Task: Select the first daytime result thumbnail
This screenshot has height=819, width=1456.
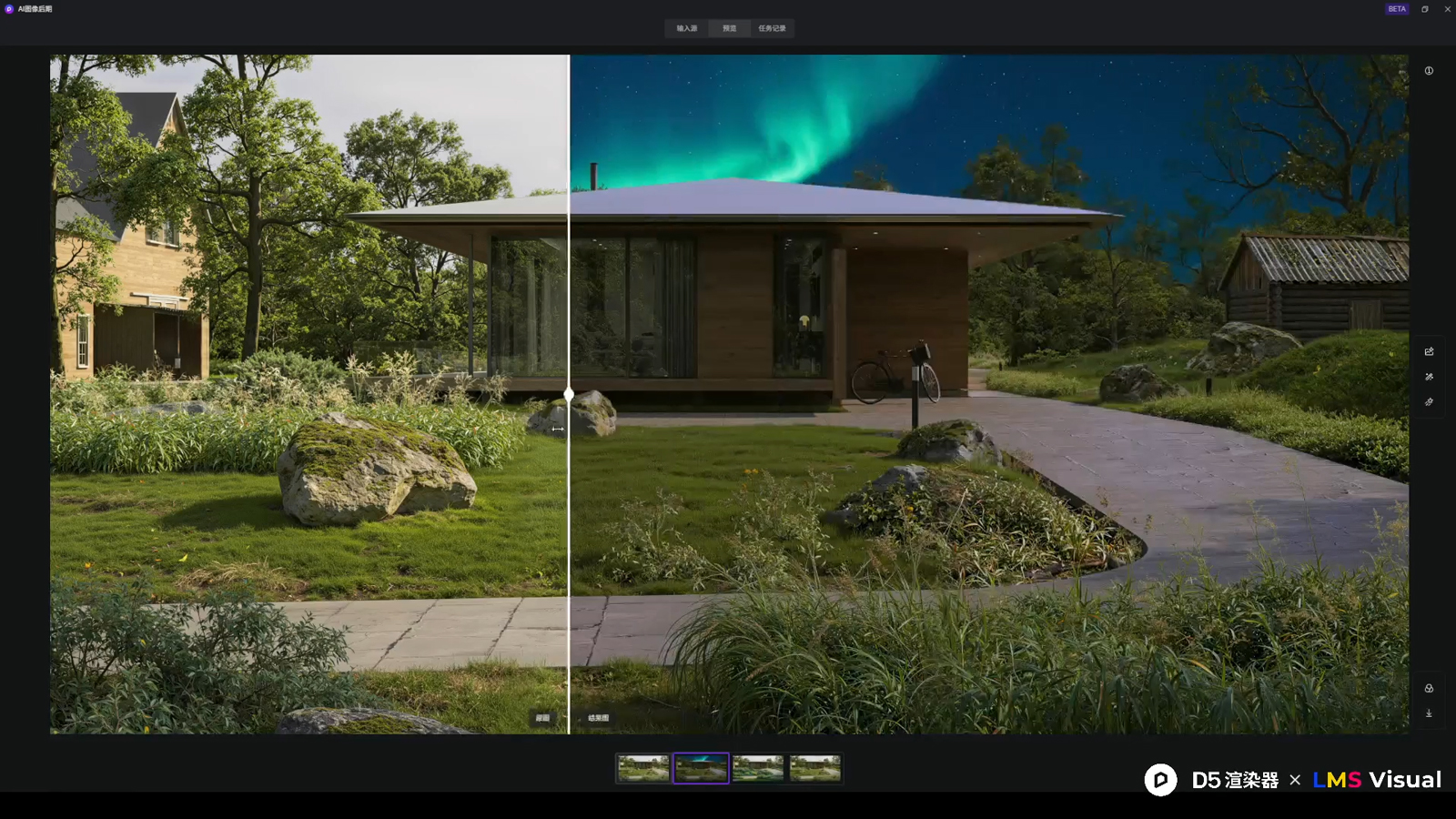Action: pyautogui.click(x=644, y=768)
